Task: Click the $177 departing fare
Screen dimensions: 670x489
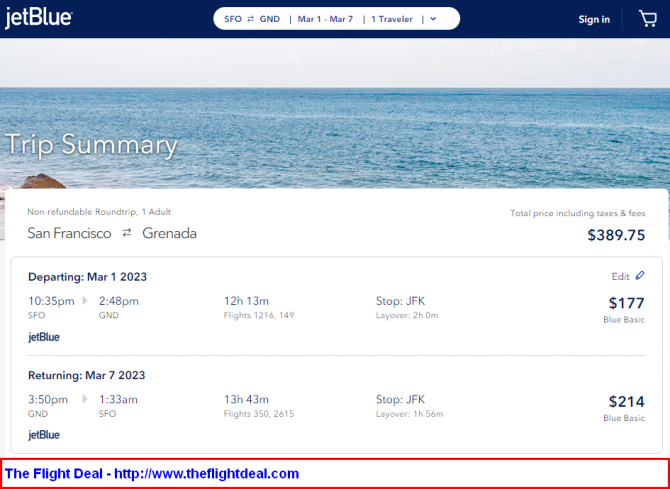Action: tap(626, 303)
